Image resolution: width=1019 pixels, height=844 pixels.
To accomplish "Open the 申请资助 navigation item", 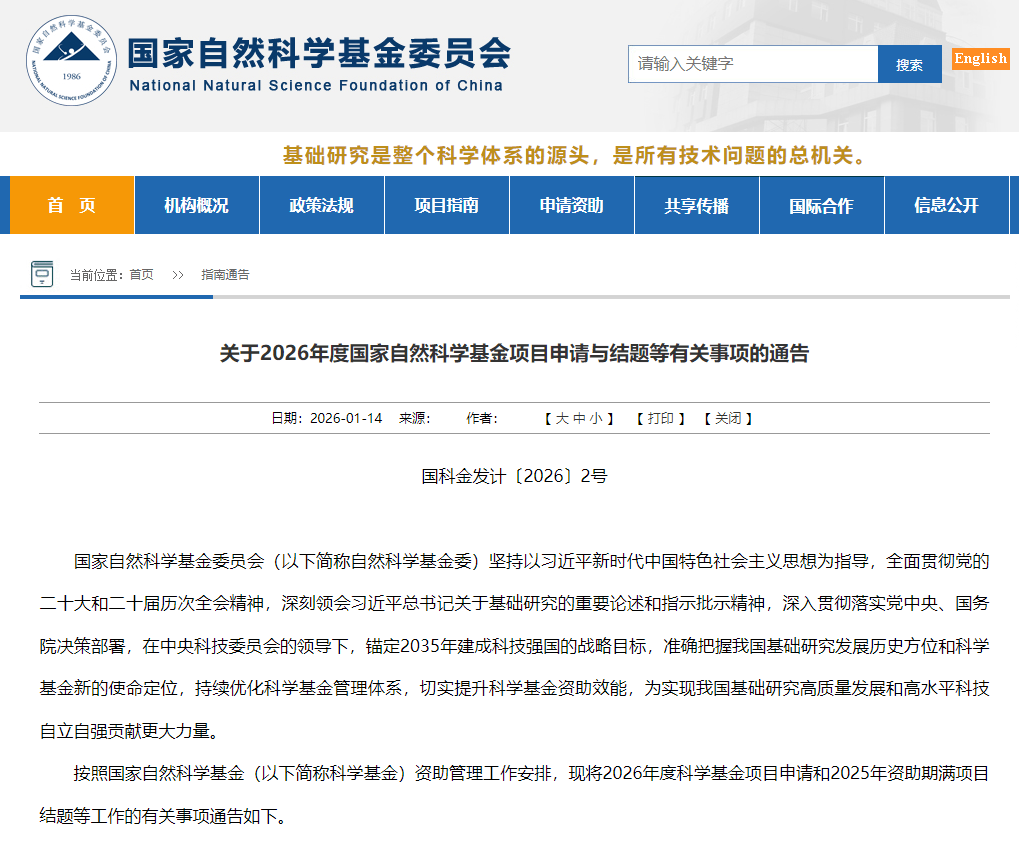I will (572, 205).
